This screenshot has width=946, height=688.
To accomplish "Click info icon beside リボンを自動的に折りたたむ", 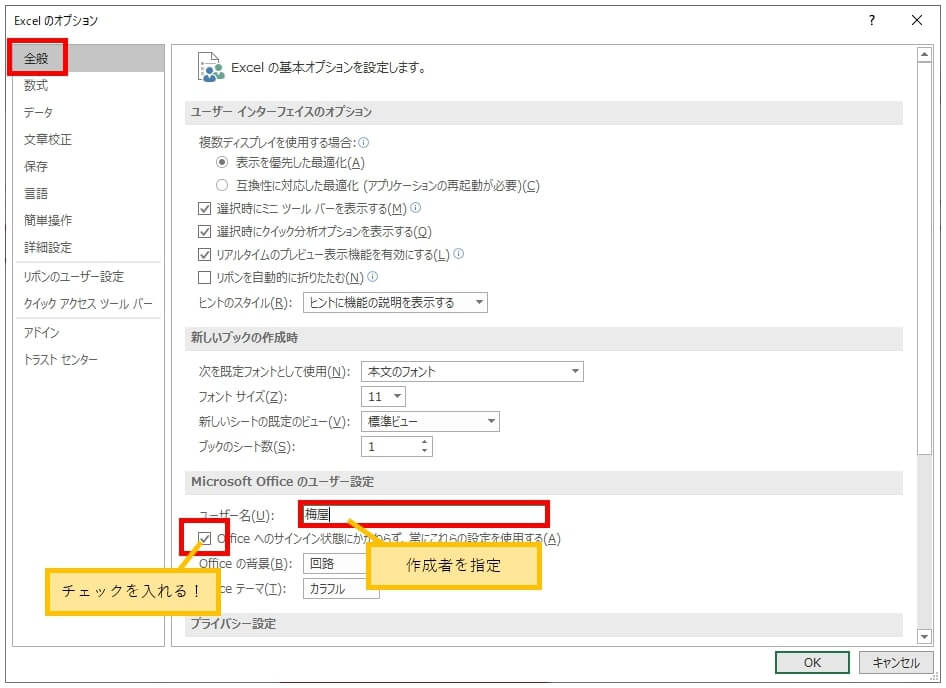I will 372,277.
